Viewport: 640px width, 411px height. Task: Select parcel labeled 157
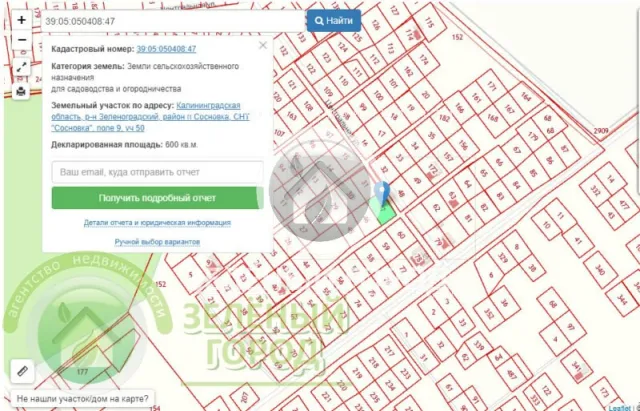[448, 157]
